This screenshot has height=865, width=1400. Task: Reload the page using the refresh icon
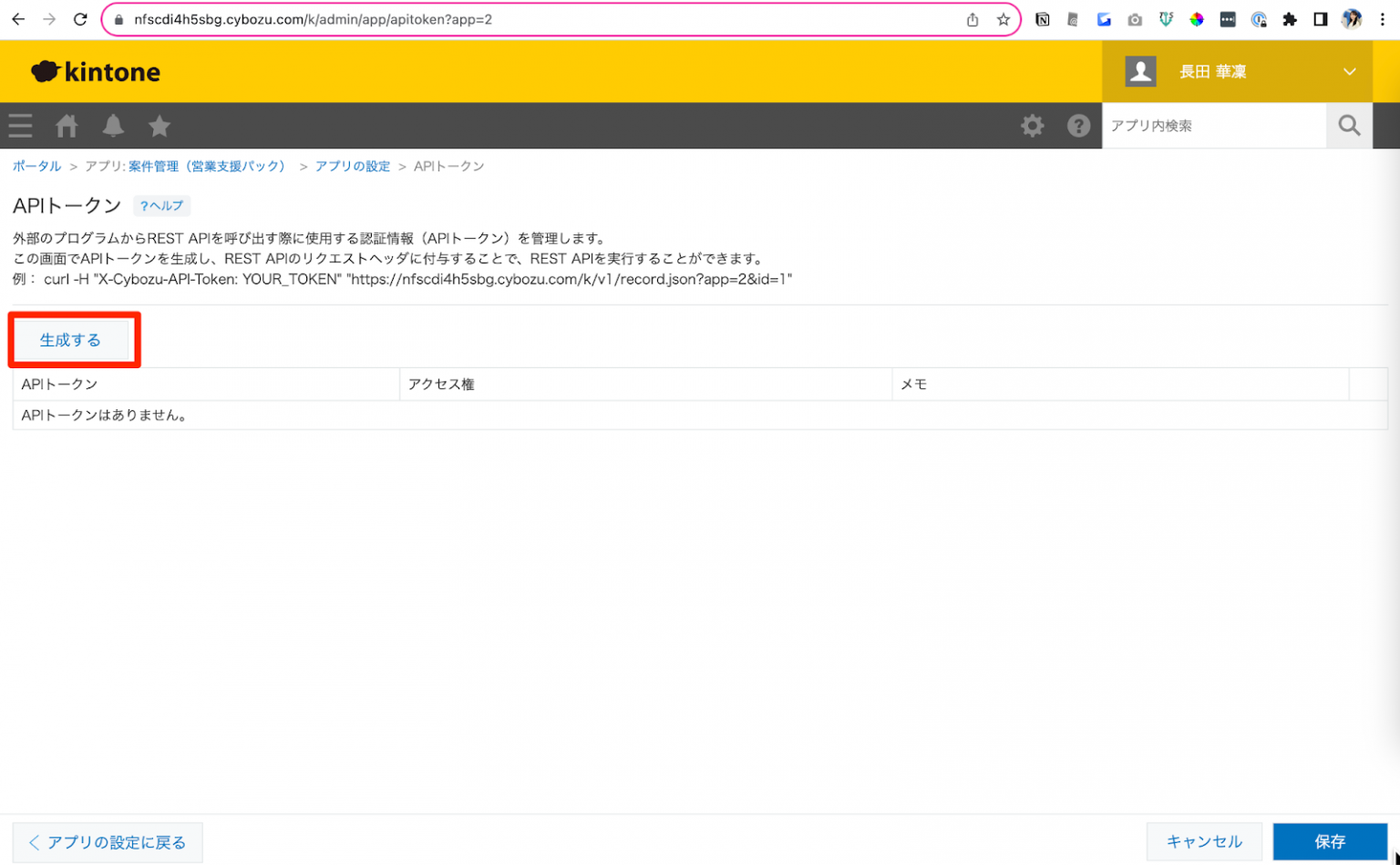click(x=82, y=19)
